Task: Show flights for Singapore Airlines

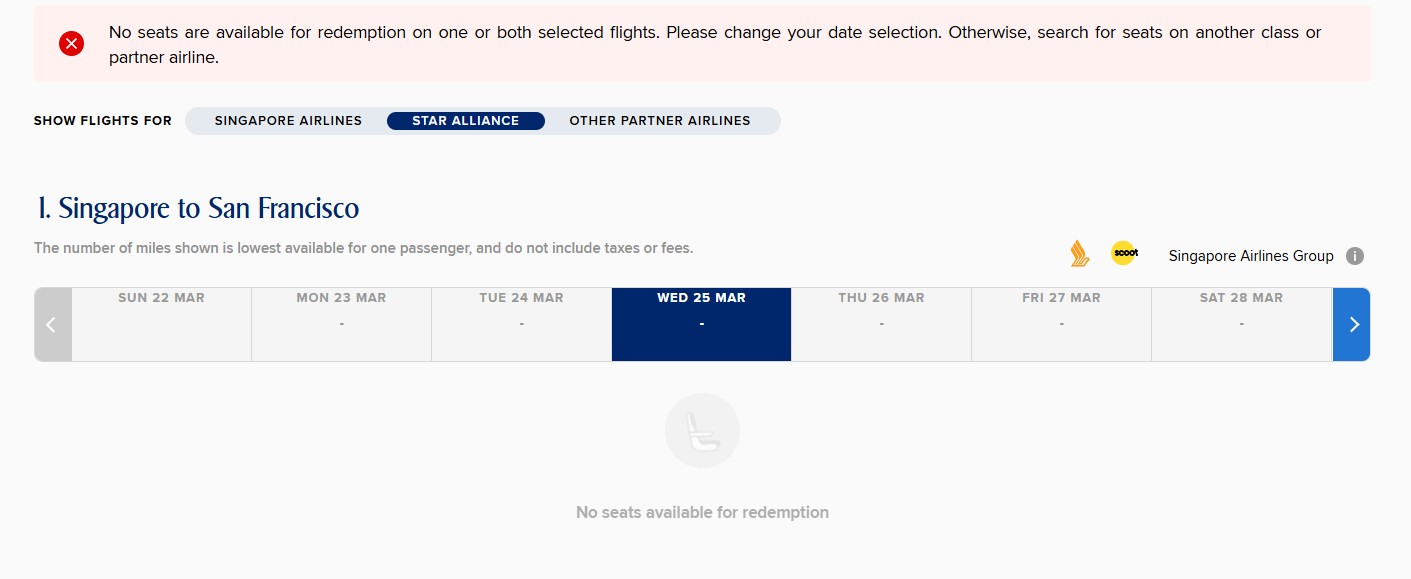Action: click(x=288, y=121)
